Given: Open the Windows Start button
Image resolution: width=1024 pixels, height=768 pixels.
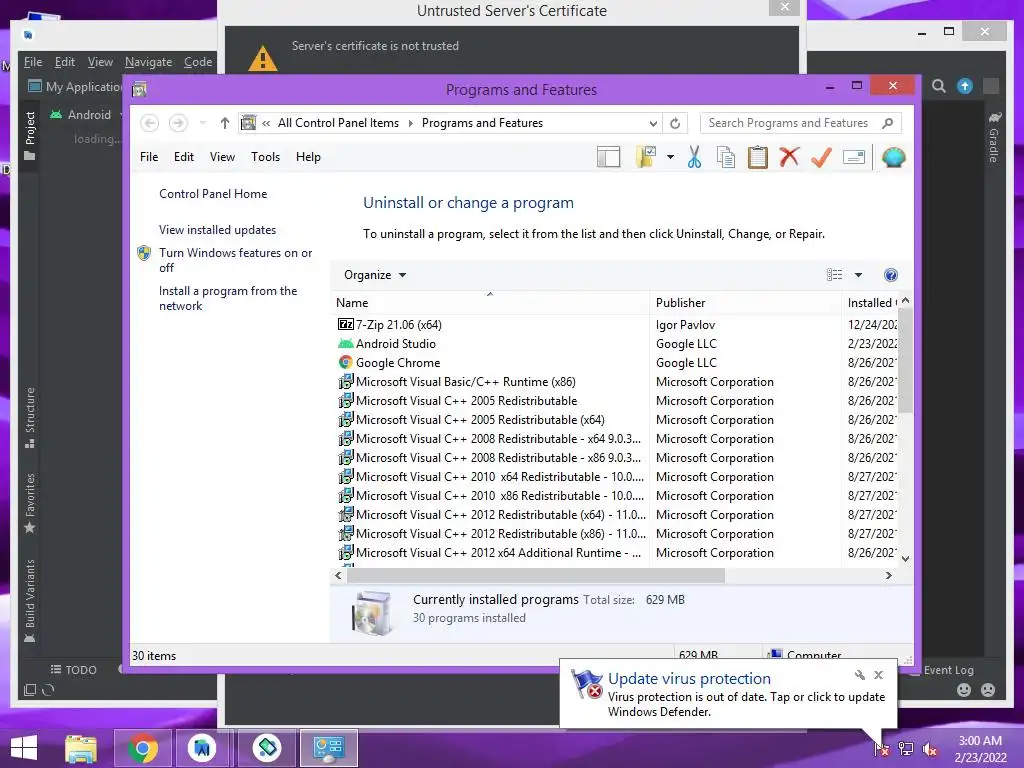Looking at the screenshot, I should tap(24, 748).
